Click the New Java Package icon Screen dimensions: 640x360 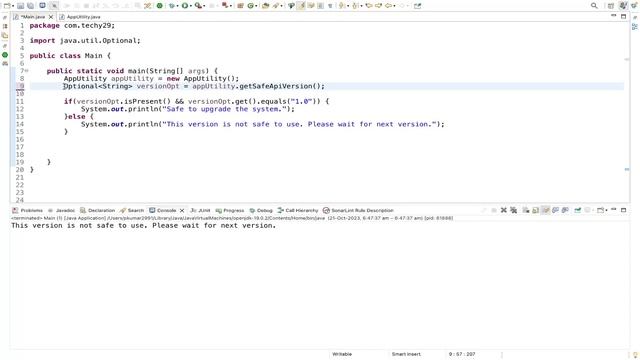click(240, 6)
